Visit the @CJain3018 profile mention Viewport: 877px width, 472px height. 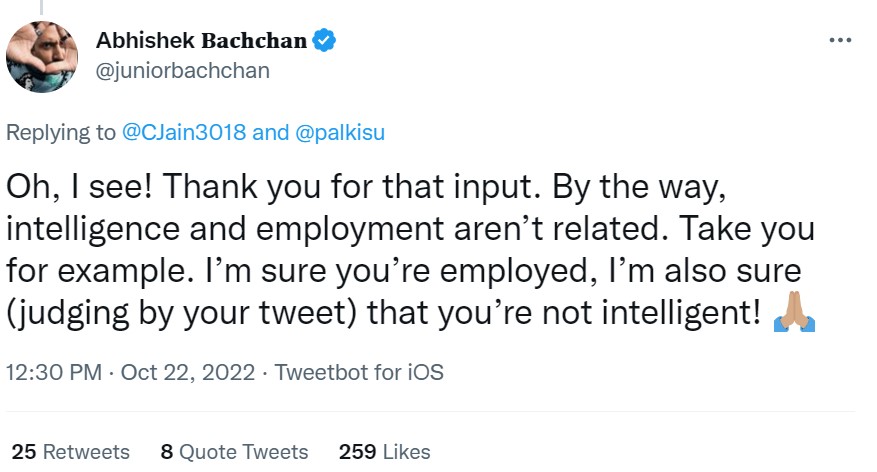click(x=184, y=133)
